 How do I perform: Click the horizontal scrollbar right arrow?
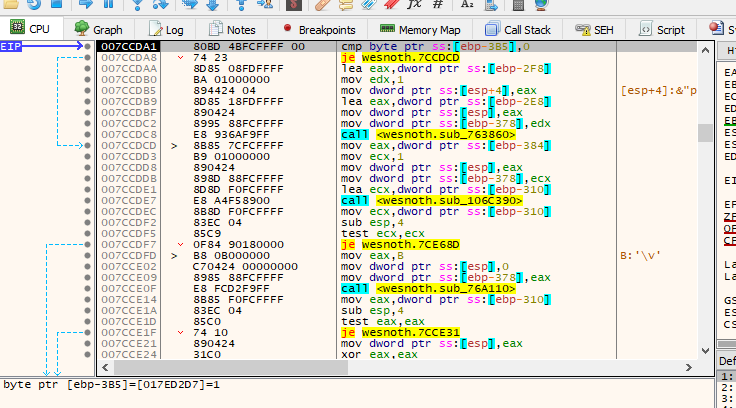coord(689,368)
